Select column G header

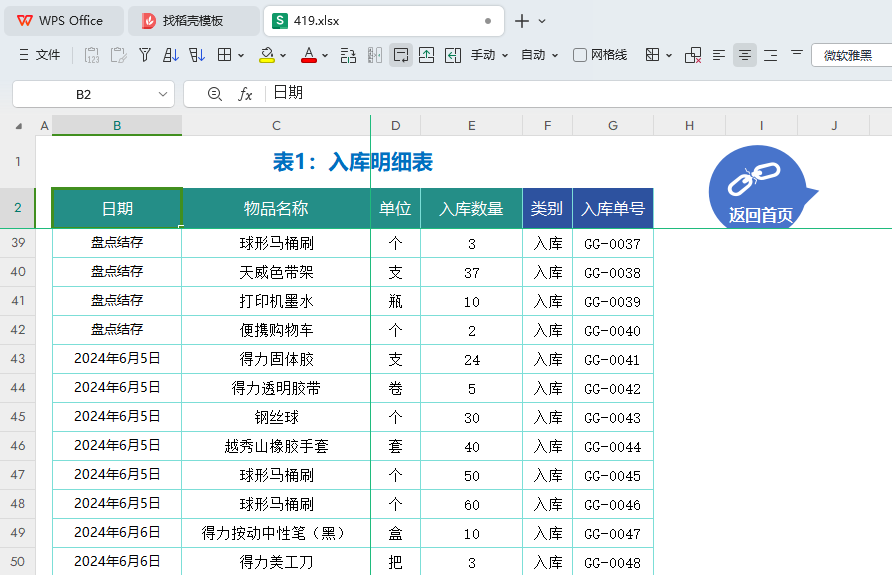[613, 126]
